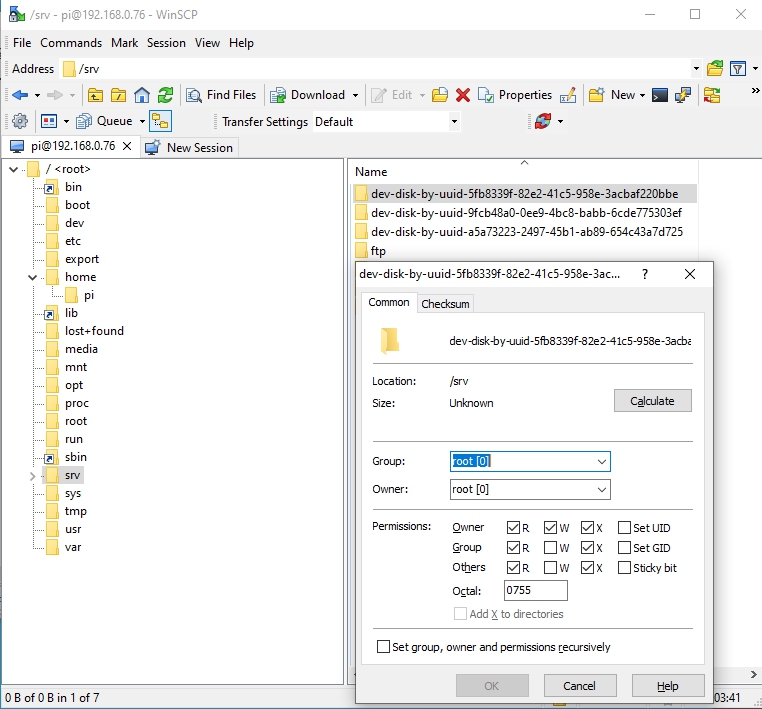Click the home directory icon in toolbar
The height and width of the screenshot is (709, 762).
[x=142, y=95]
